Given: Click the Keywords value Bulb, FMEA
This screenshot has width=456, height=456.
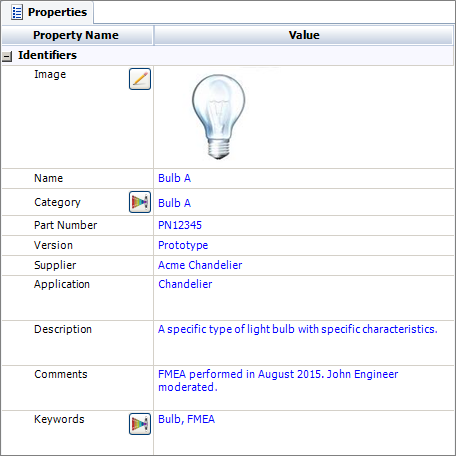Looking at the screenshot, I should click(186, 419).
